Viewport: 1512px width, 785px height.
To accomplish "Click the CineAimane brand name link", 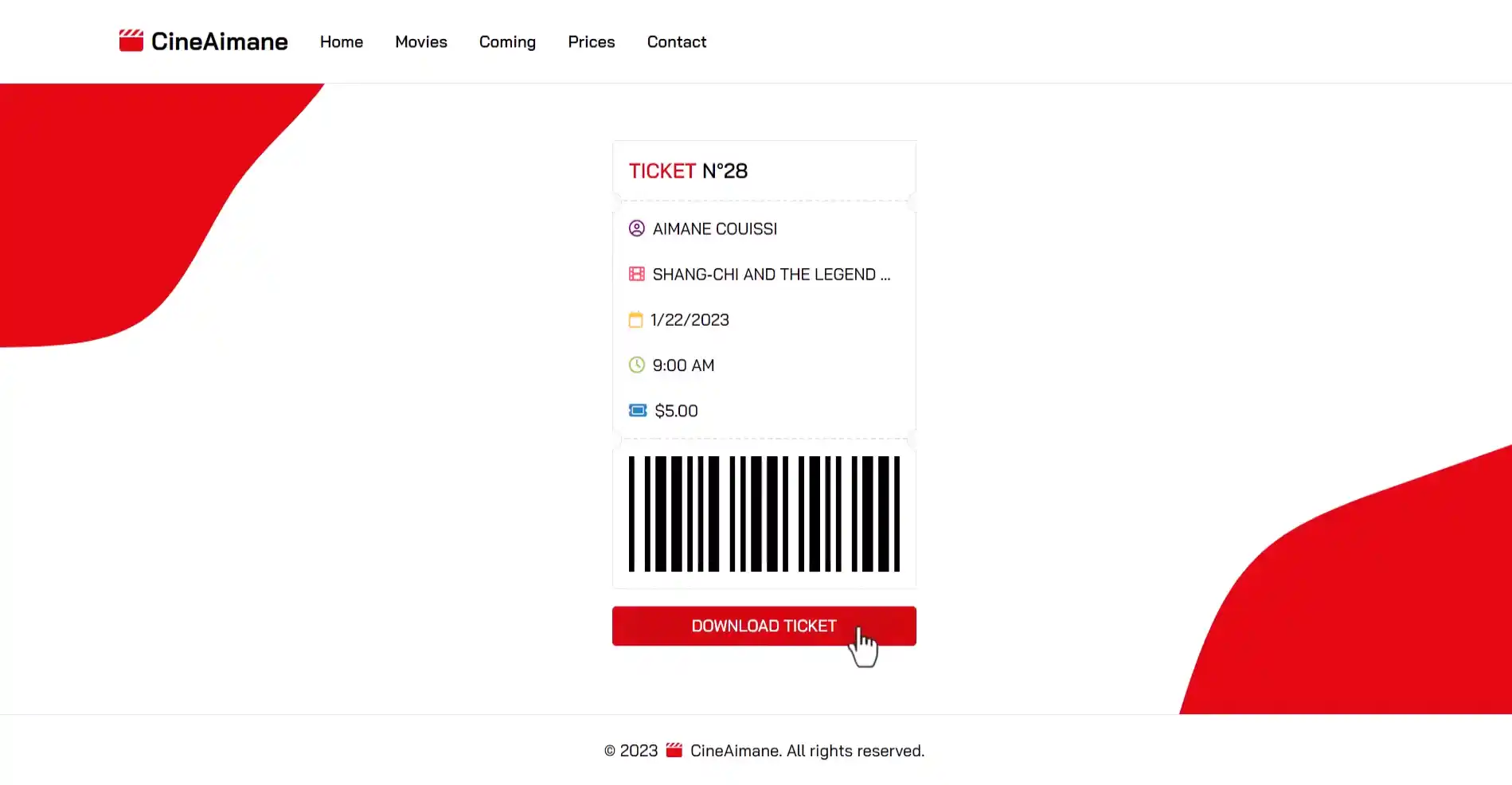I will click(x=220, y=41).
